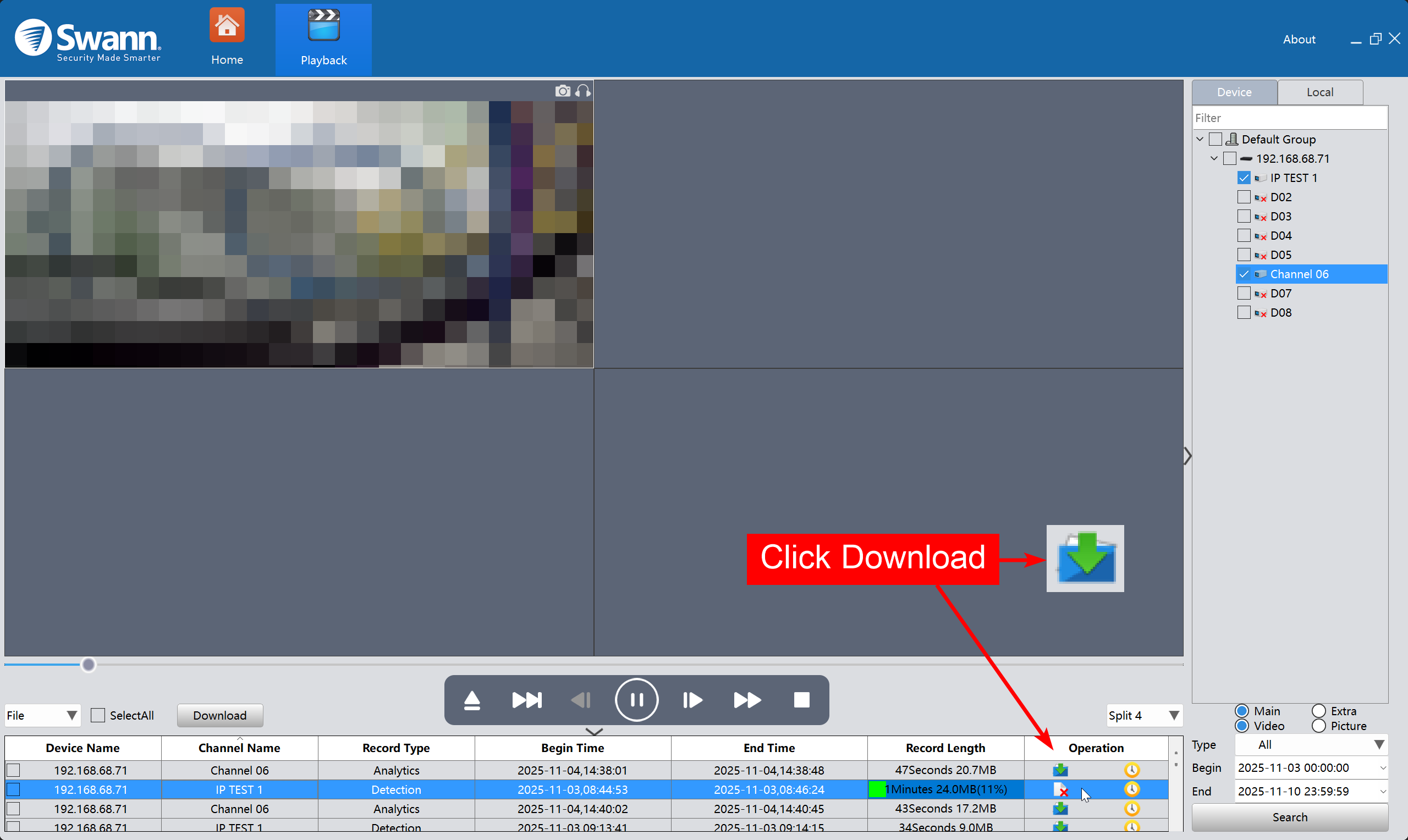Click the headphones audio icon
This screenshot has width=1408, height=840.
coord(583,91)
